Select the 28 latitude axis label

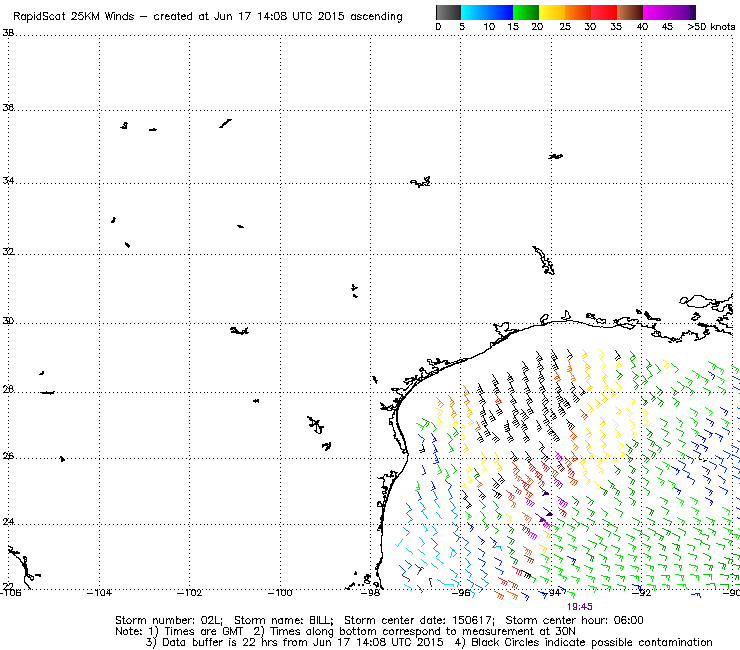(8, 390)
